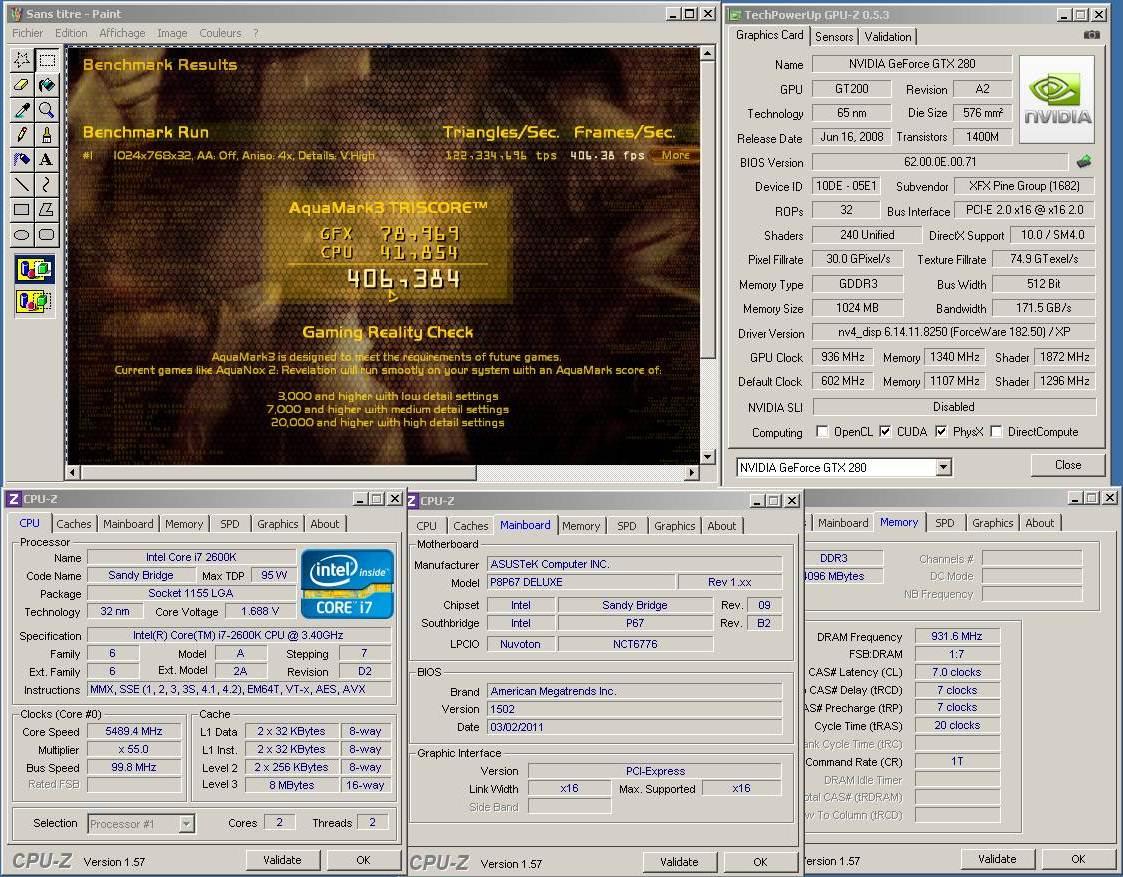Choose the Ellipse shape tool
The image size is (1123, 877).
[21, 234]
